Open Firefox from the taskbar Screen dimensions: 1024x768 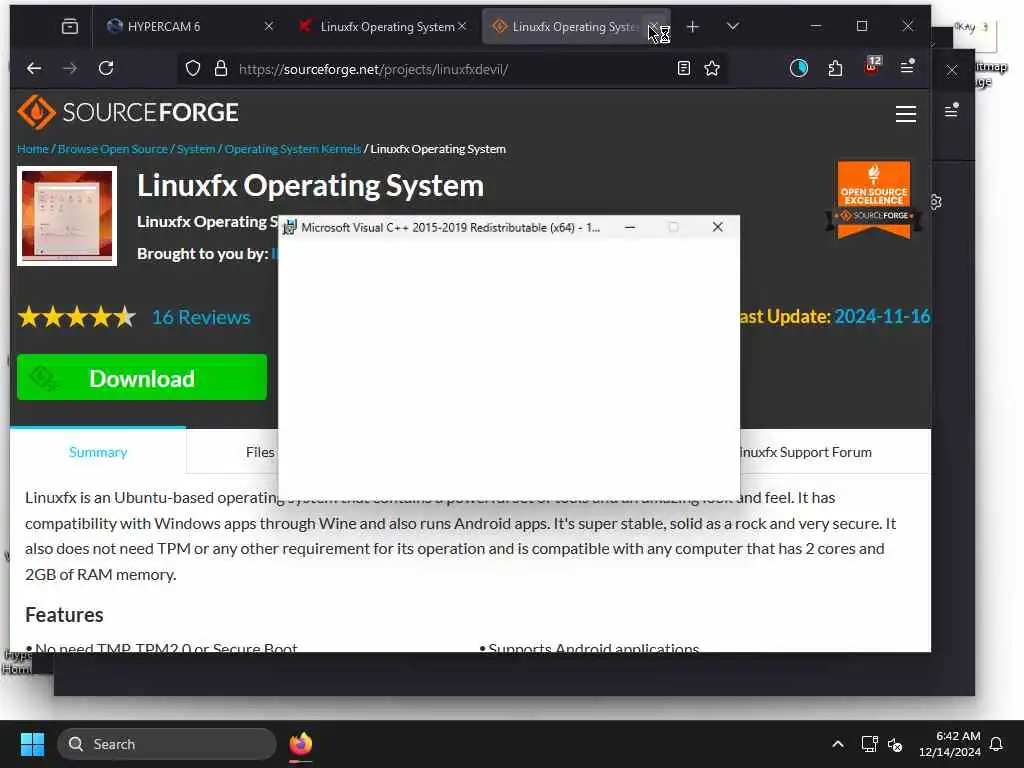[300, 744]
